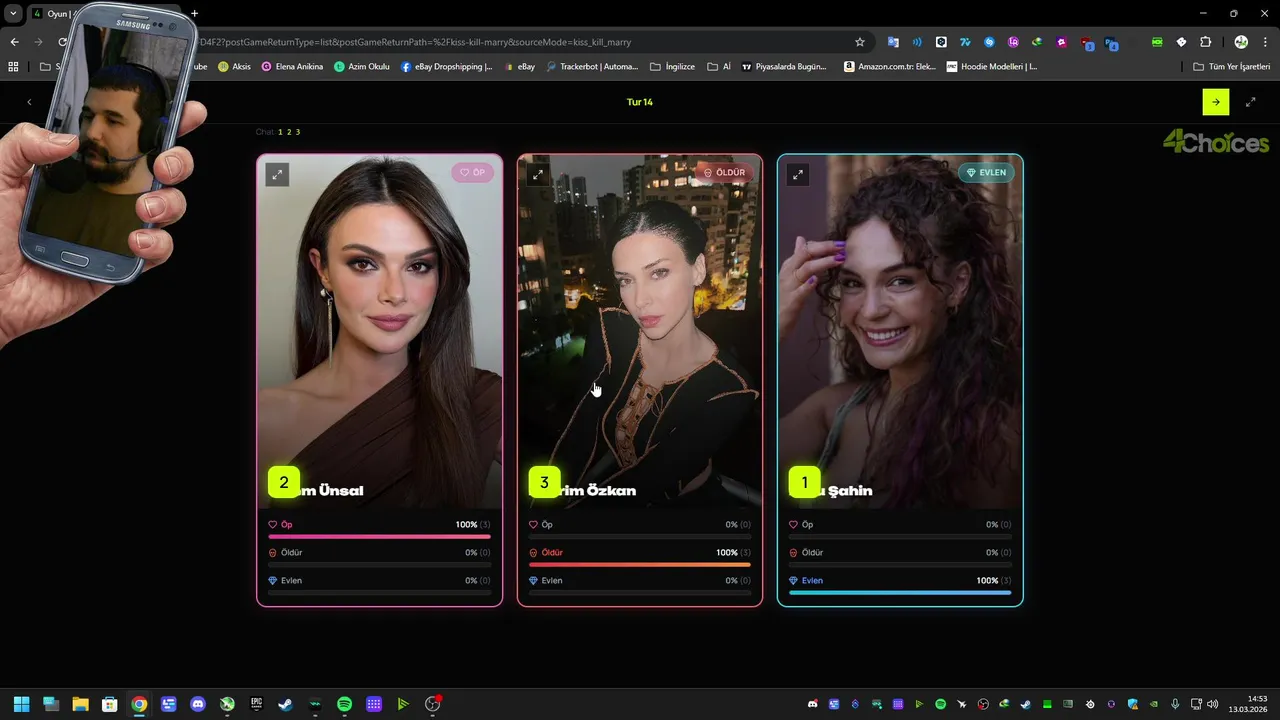Expand the İngilizce bookmark folder
This screenshot has height=720, width=1280.
click(x=672, y=66)
